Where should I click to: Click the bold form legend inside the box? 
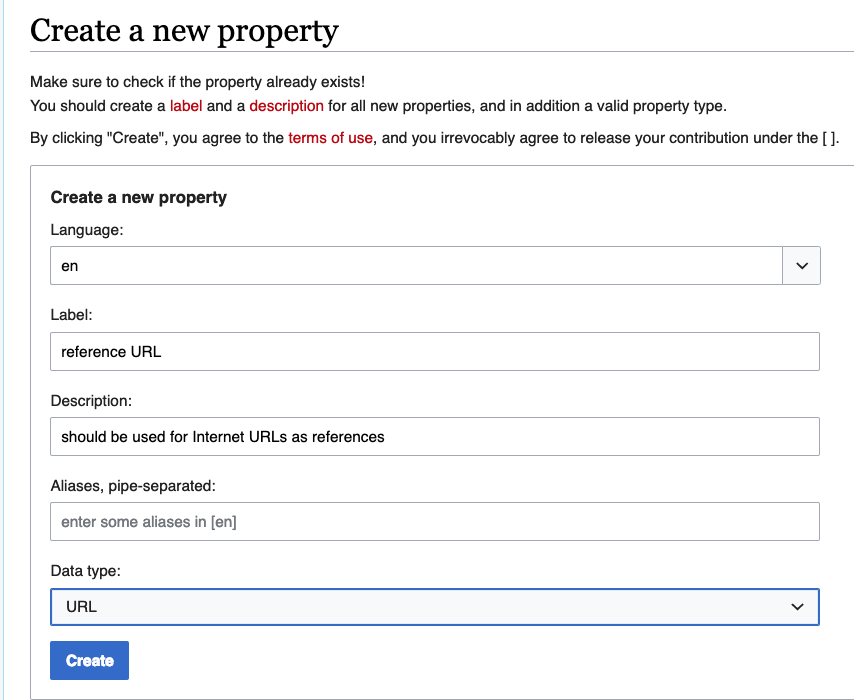(138, 197)
